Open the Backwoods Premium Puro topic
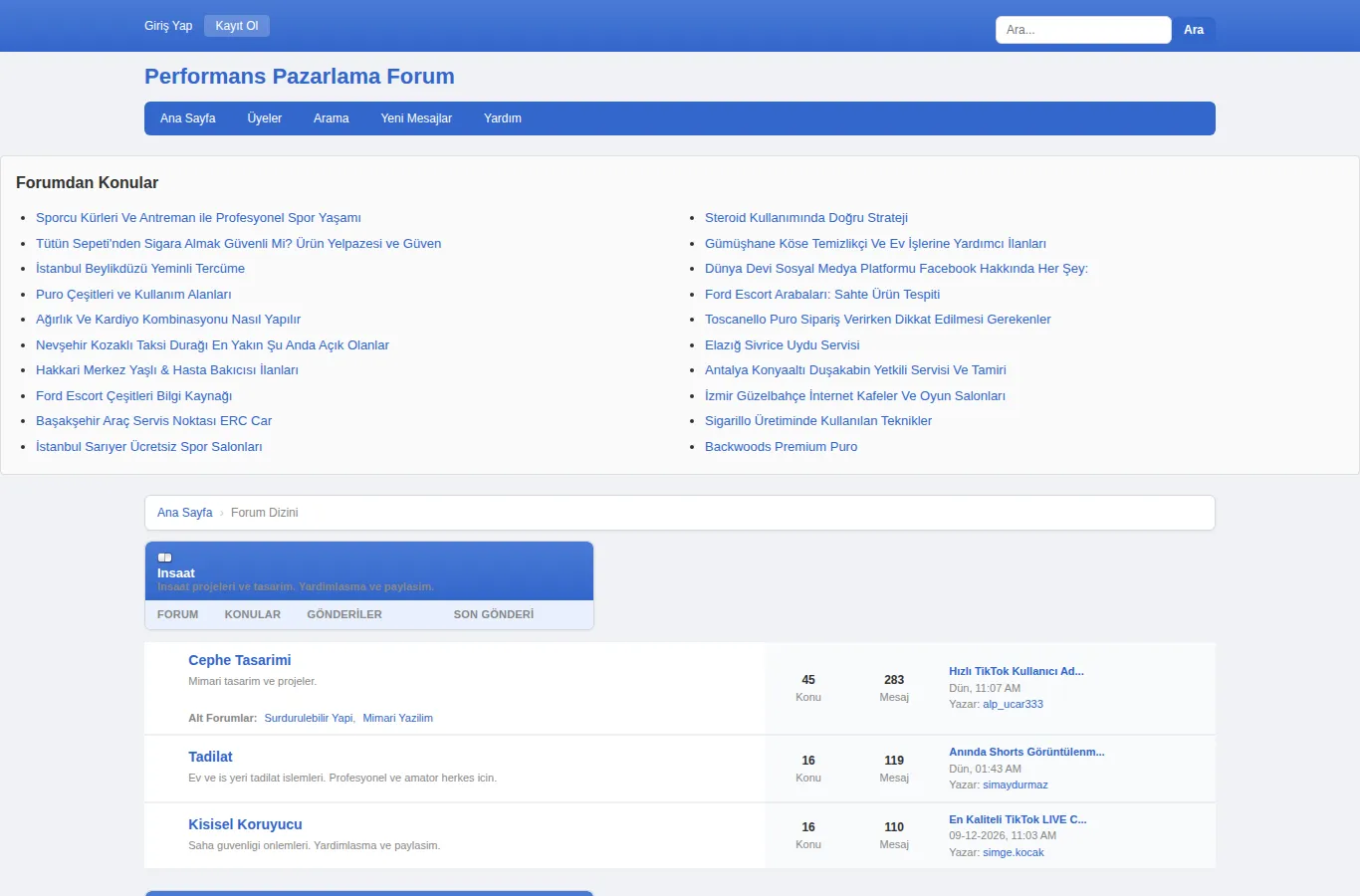This screenshot has height=896, width=1360. (781, 447)
